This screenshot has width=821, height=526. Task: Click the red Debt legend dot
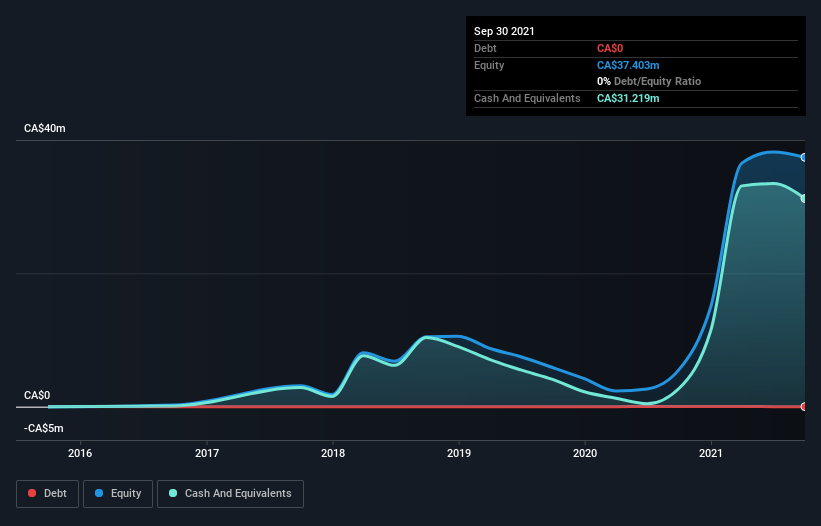coord(32,493)
